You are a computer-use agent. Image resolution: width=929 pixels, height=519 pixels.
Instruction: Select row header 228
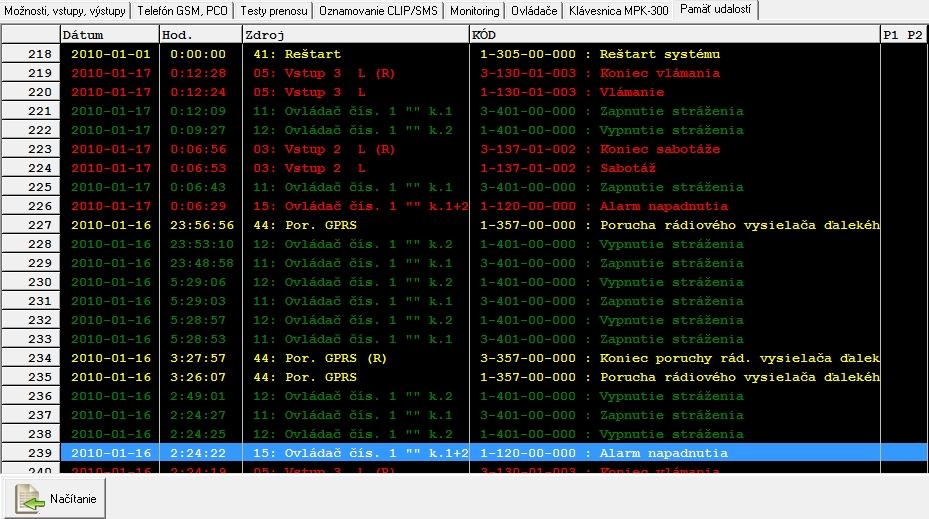pos(31,244)
